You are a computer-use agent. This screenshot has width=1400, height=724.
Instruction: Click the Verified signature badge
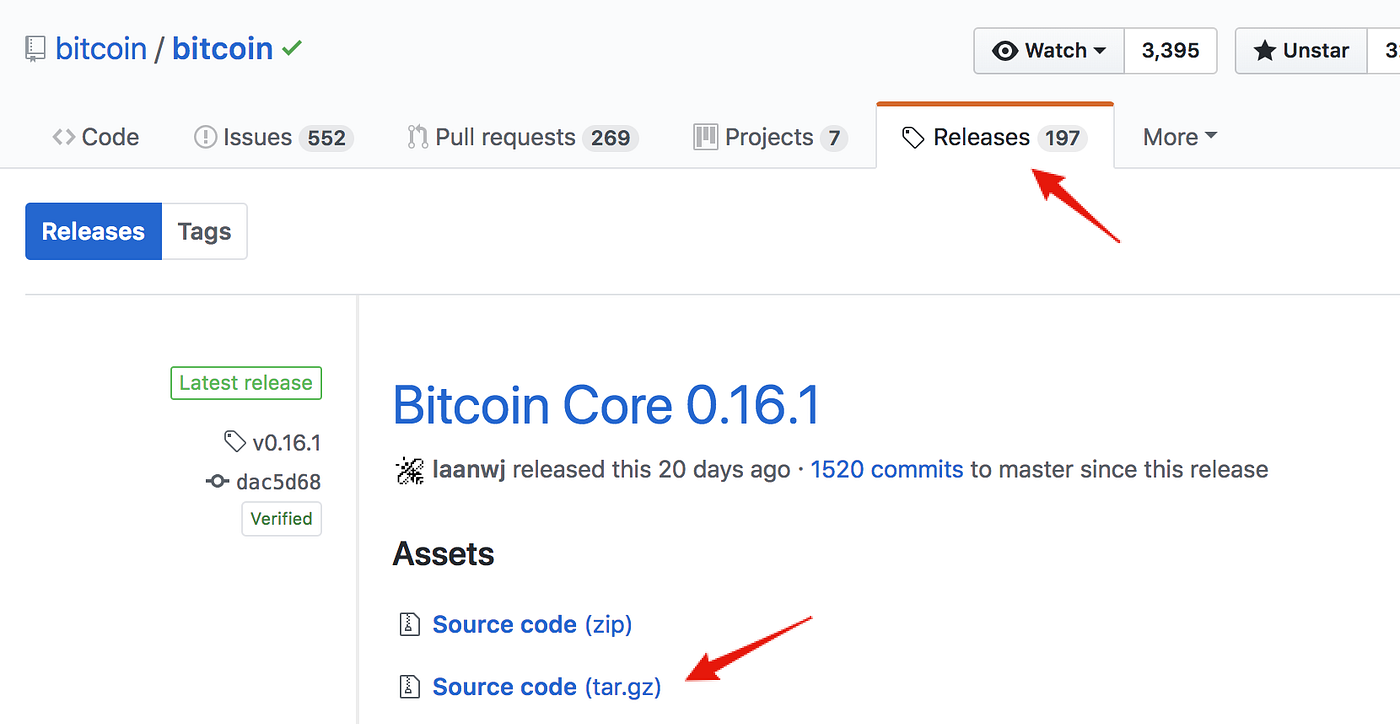281,519
